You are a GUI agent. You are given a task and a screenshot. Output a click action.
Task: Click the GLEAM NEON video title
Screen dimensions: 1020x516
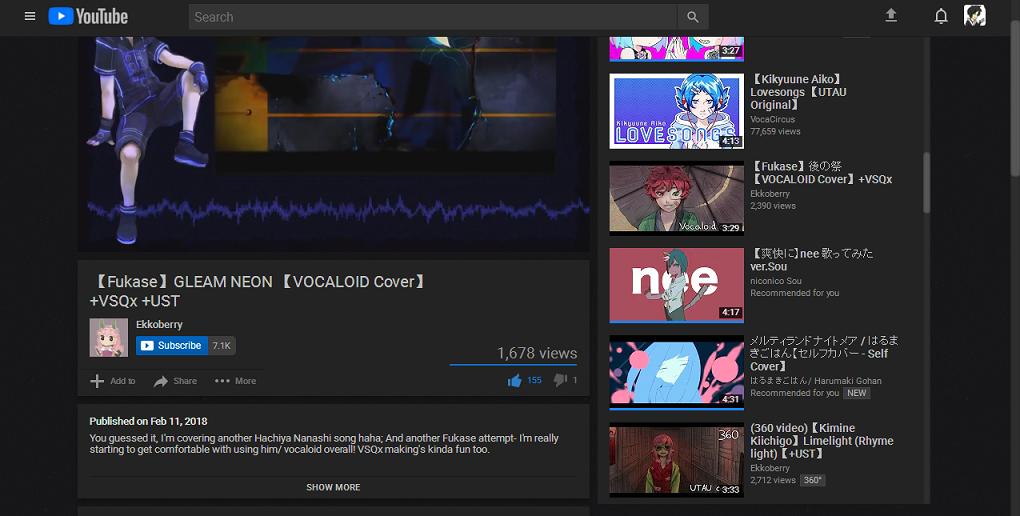click(x=260, y=291)
